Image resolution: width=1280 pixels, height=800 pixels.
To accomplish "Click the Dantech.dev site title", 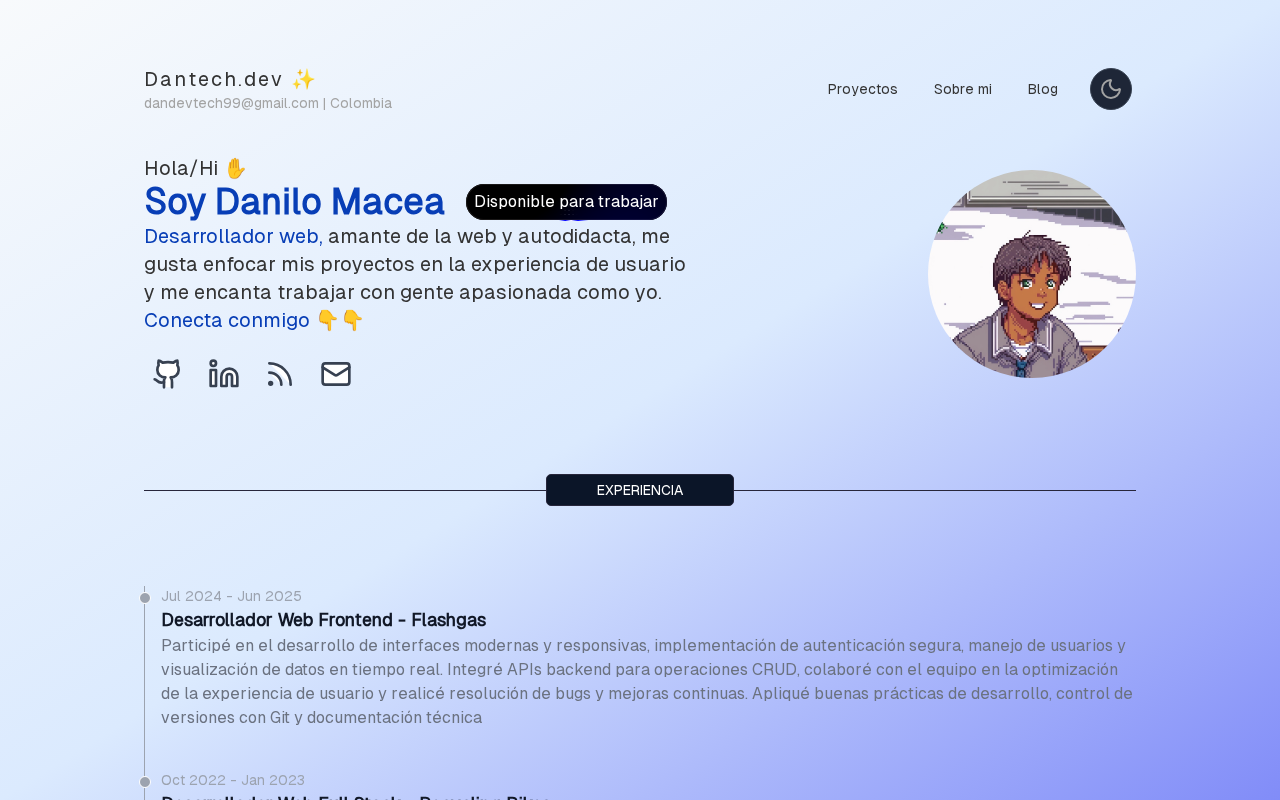I will tap(214, 79).
